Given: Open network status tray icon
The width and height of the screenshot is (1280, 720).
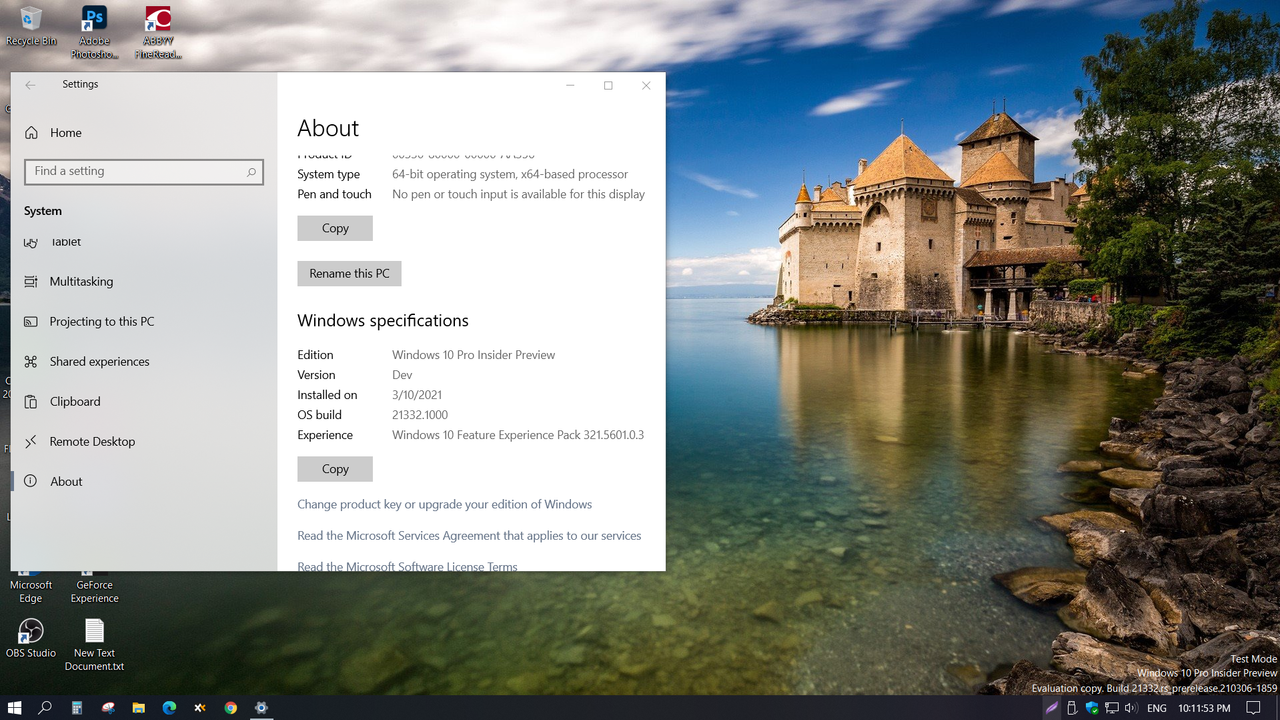Looking at the screenshot, I should (x=1111, y=708).
